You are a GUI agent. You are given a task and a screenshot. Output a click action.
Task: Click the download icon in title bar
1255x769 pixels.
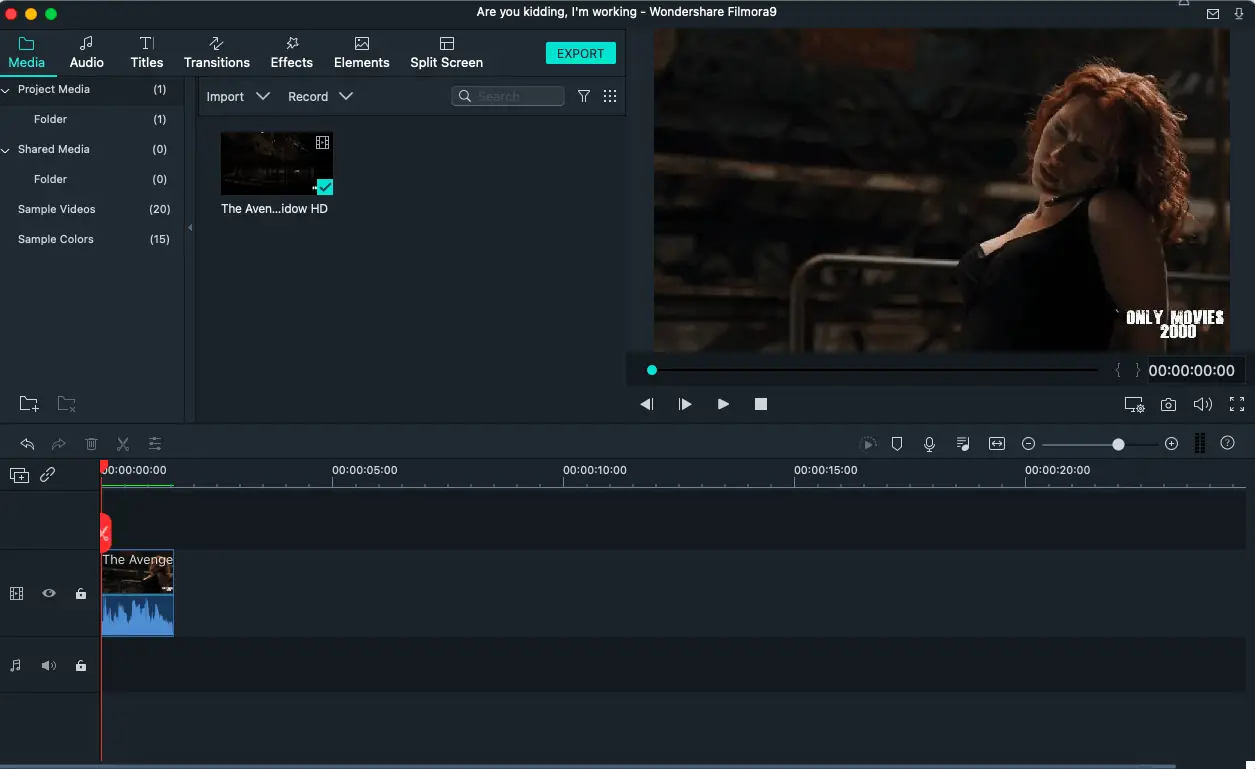coord(1239,14)
